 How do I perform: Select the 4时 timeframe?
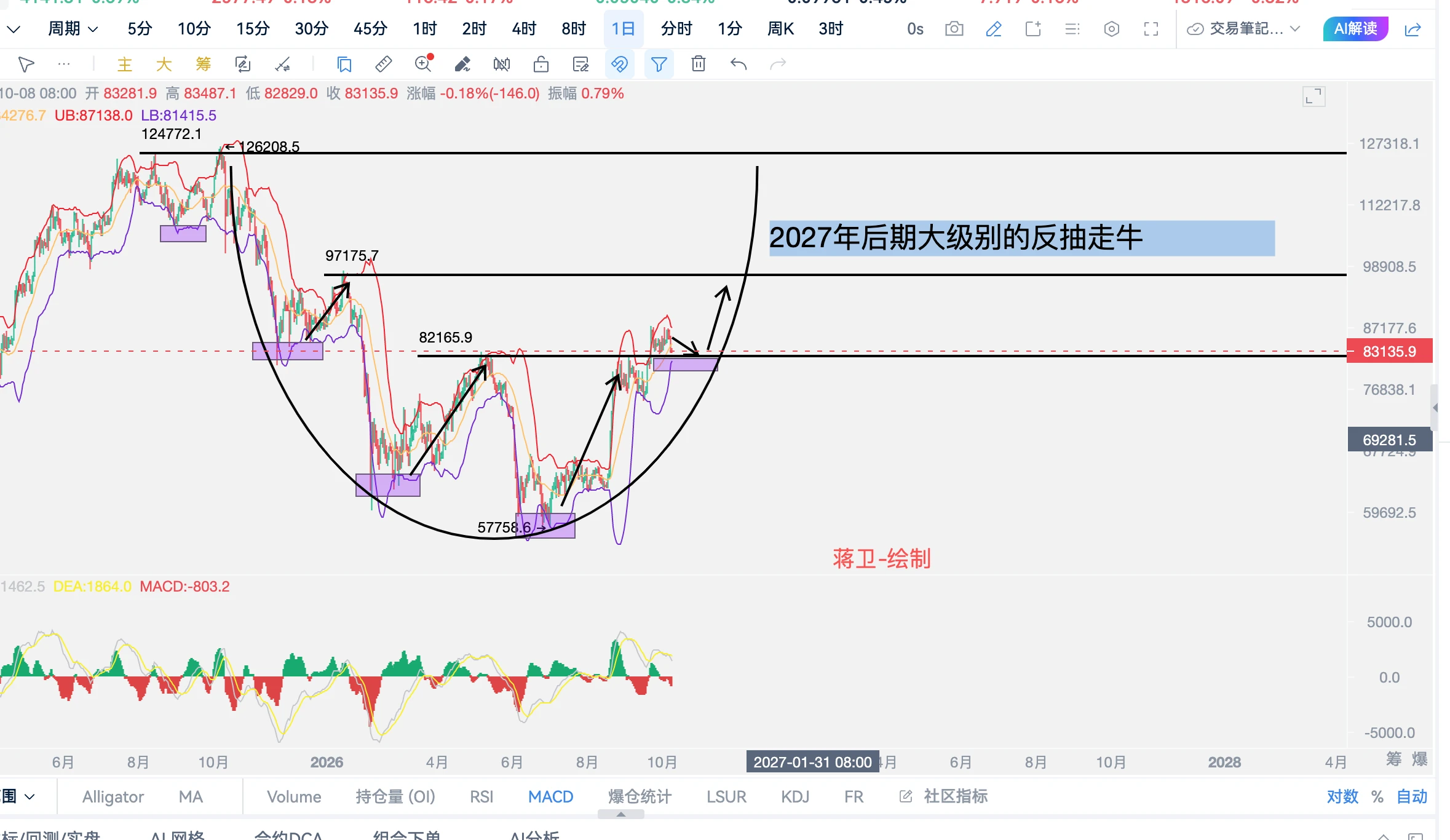tap(524, 29)
